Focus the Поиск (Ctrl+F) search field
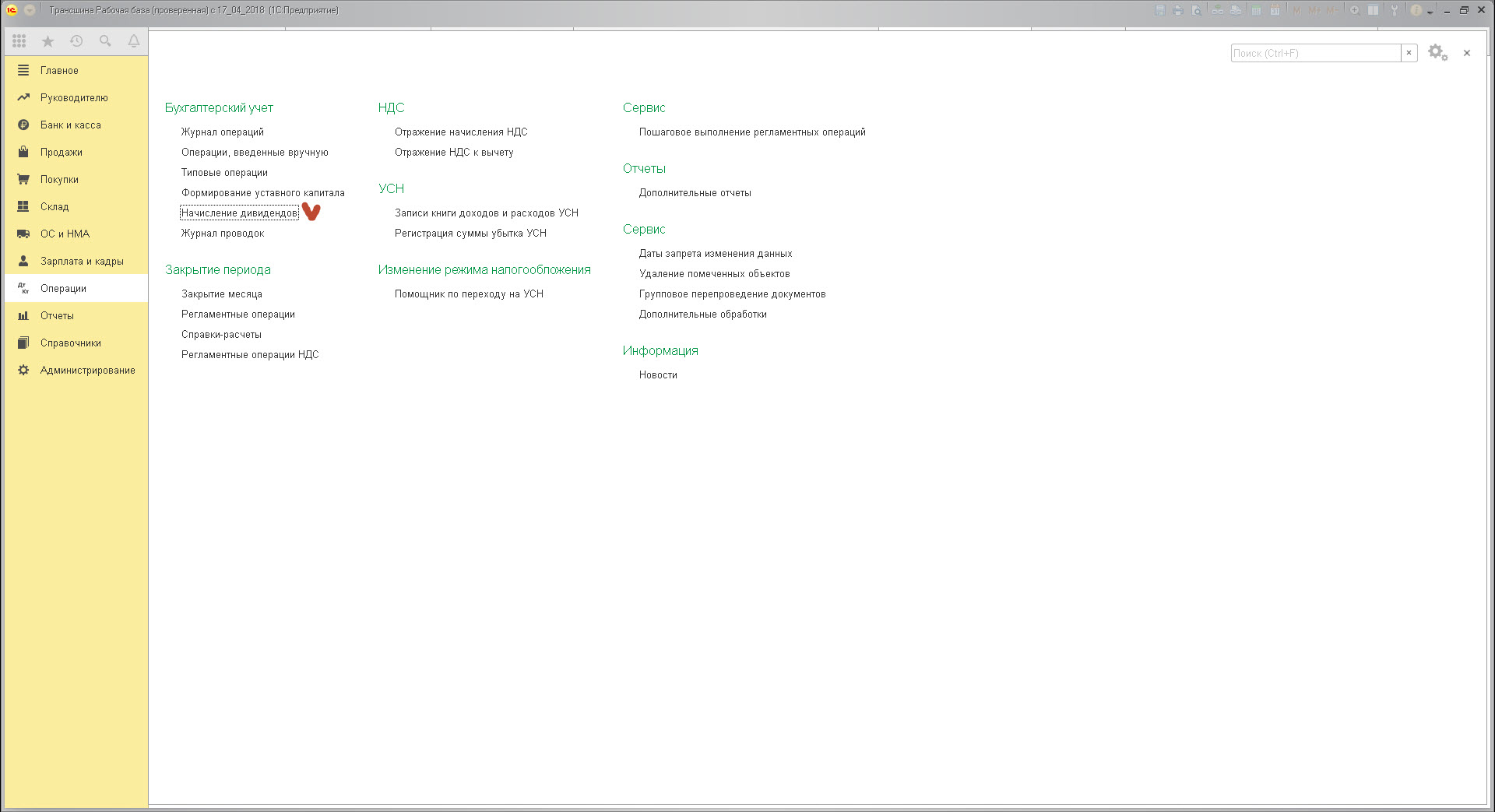 click(x=1316, y=53)
